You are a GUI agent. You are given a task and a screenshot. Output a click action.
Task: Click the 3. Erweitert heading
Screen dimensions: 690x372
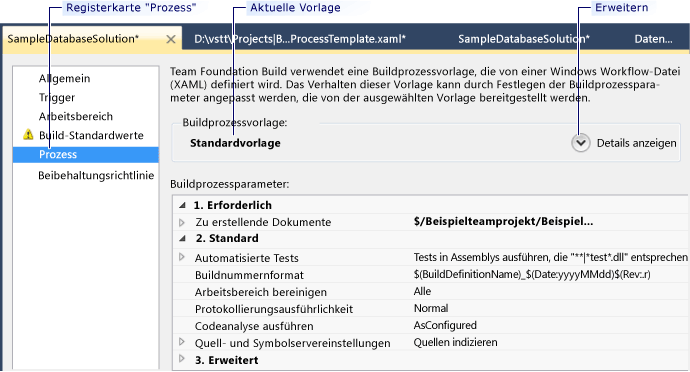click(227, 360)
